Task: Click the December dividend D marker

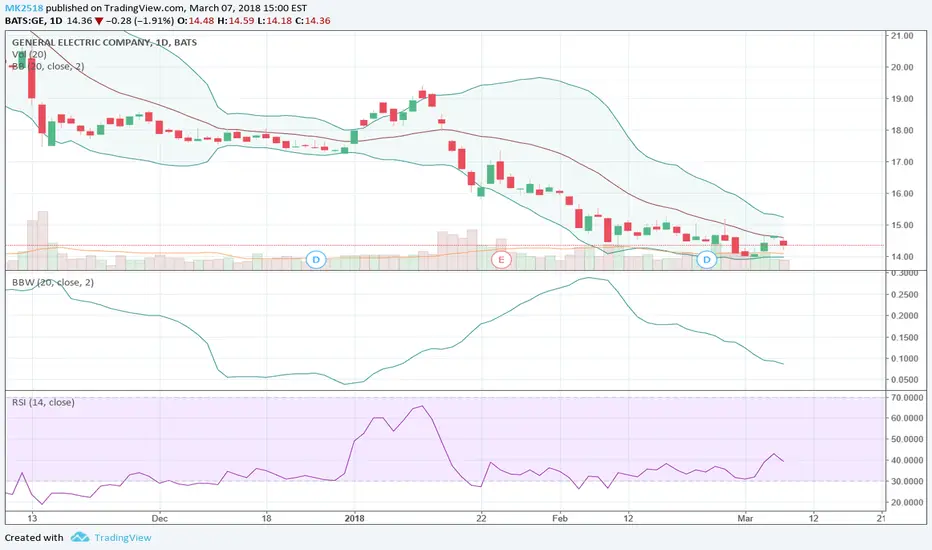Action: click(x=316, y=260)
